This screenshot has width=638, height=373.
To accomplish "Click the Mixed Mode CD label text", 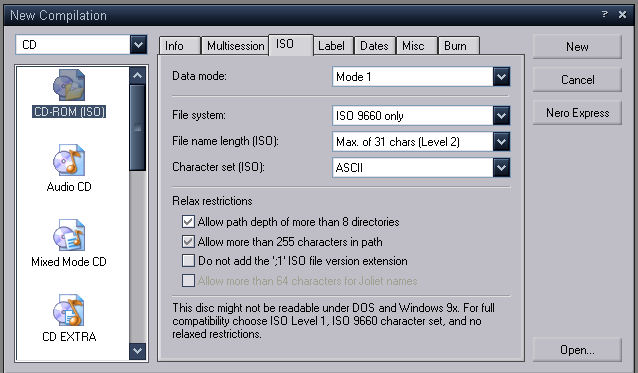I will coord(69,262).
